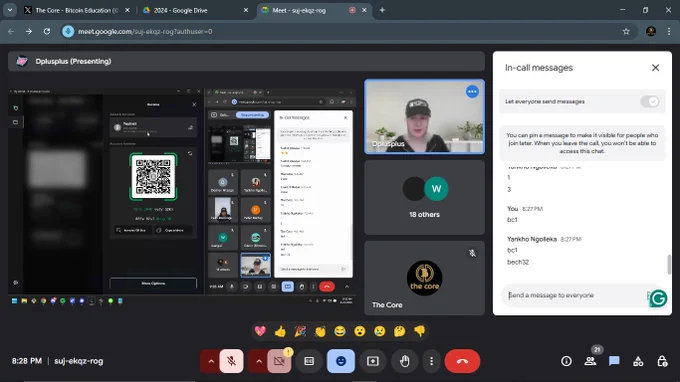680x382 pixels.
Task: Open a new browser tab
Action: point(382,10)
